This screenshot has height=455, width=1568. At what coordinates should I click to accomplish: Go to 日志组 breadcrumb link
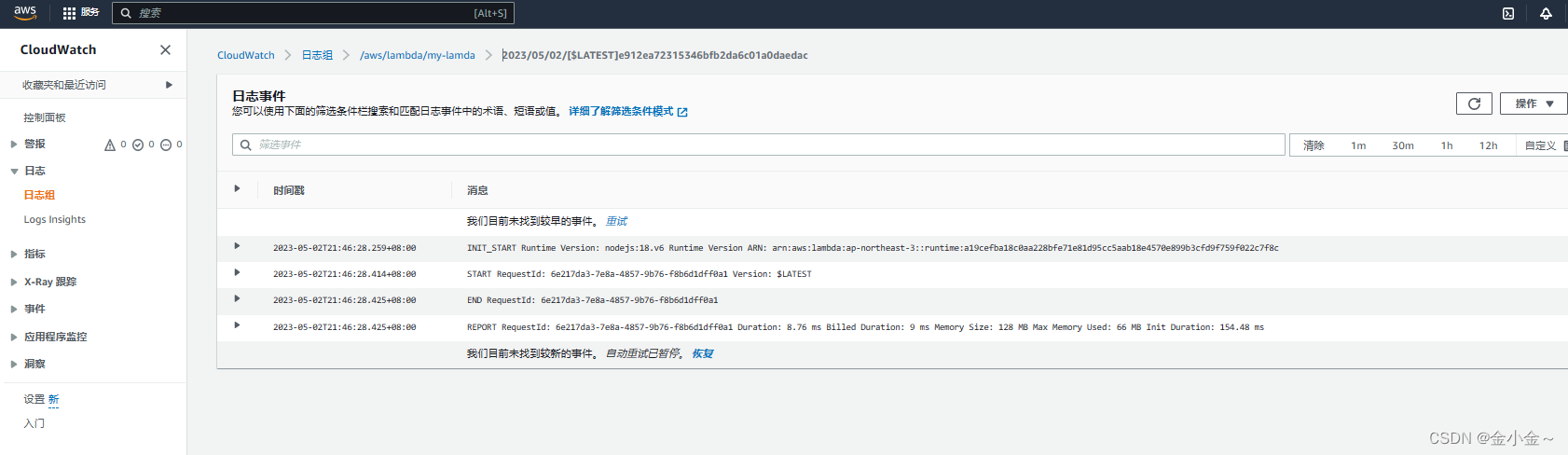pyautogui.click(x=317, y=55)
